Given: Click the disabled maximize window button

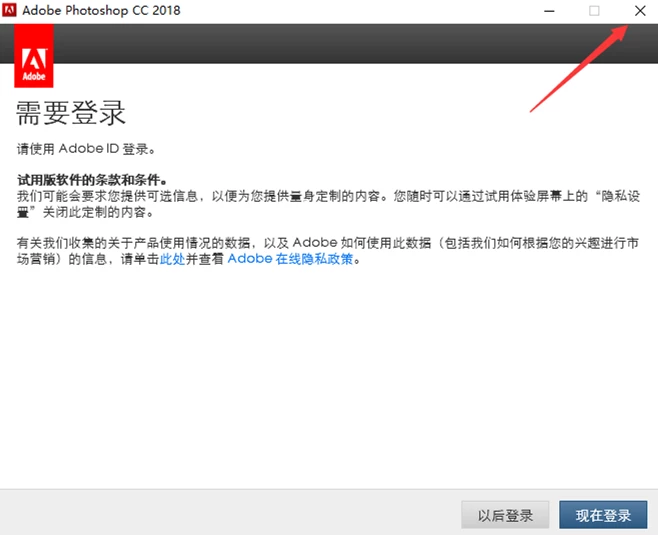Looking at the screenshot, I should tap(594, 10).
